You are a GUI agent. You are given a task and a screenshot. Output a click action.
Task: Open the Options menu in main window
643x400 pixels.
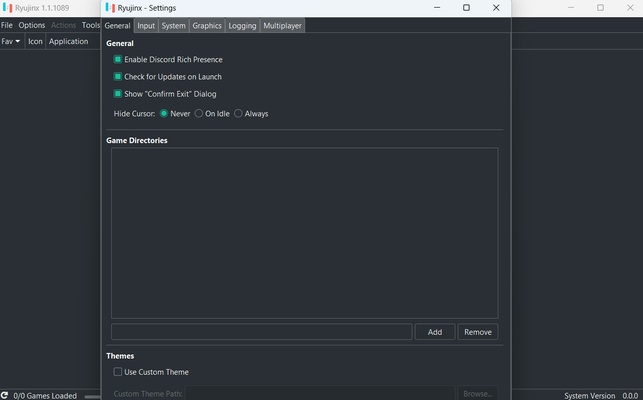pyautogui.click(x=32, y=25)
